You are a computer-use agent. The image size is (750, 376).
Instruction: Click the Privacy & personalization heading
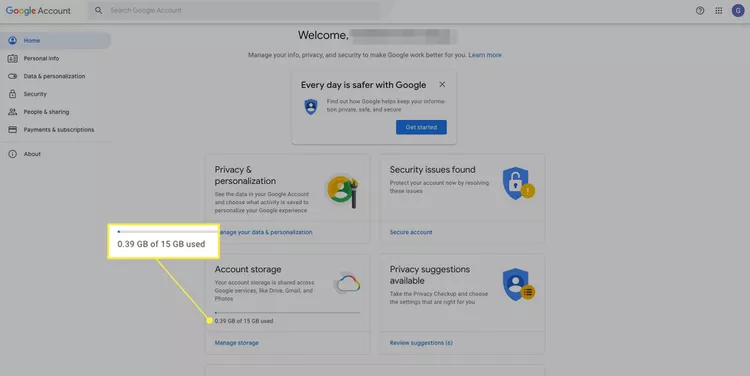(x=245, y=175)
